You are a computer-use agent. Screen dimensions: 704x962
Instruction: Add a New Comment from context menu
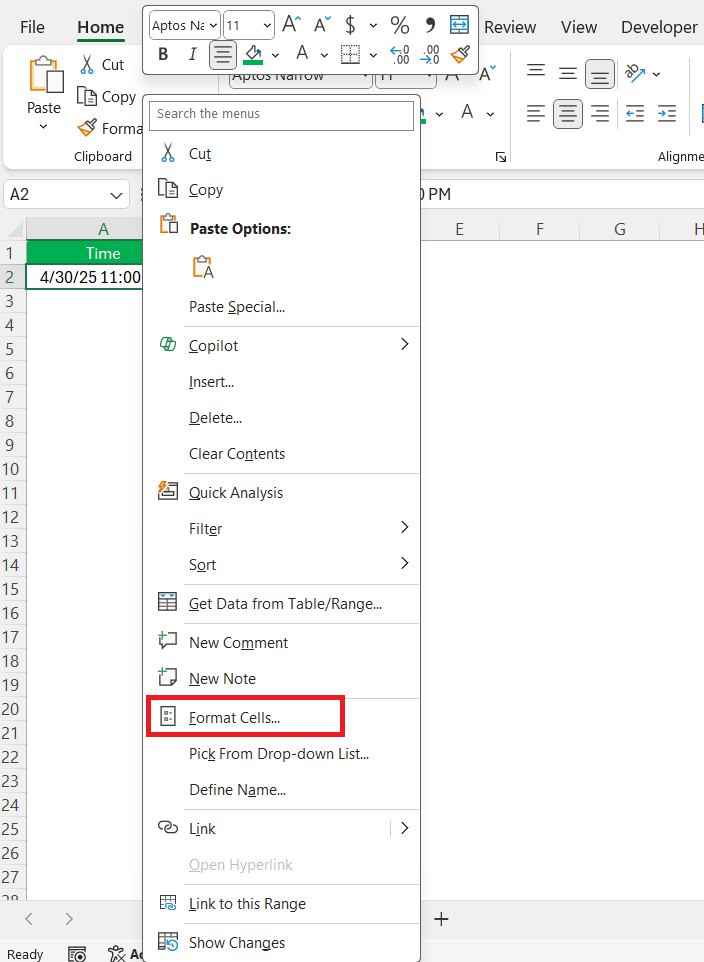[281, 642]
